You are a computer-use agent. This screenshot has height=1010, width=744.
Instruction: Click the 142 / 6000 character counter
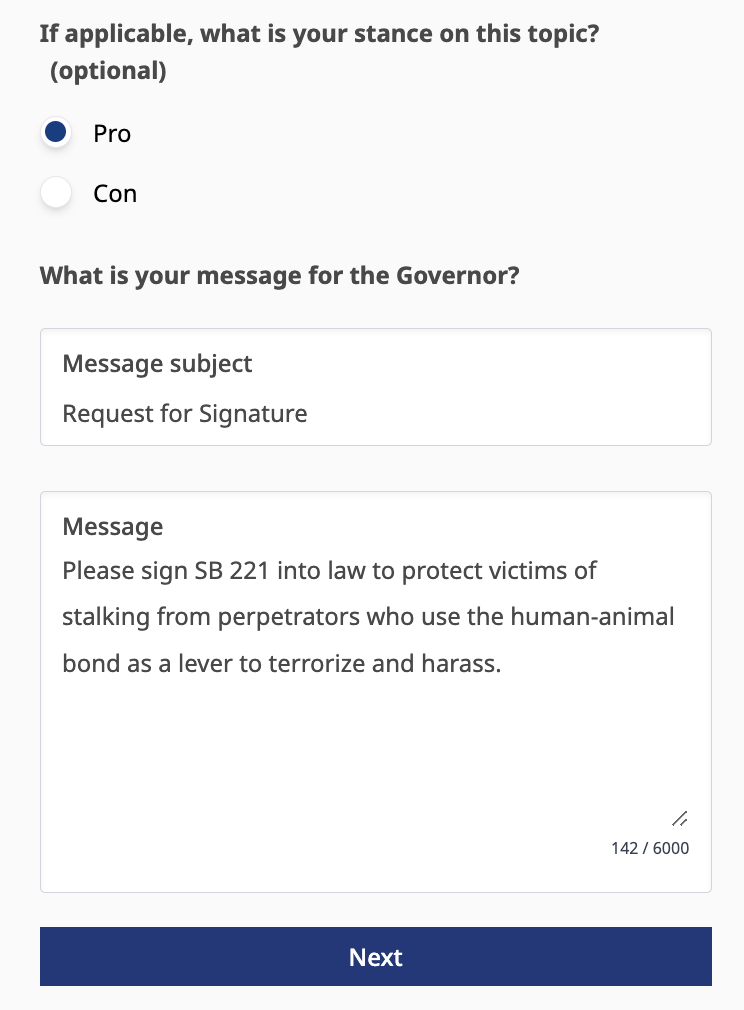pos(650,848)
